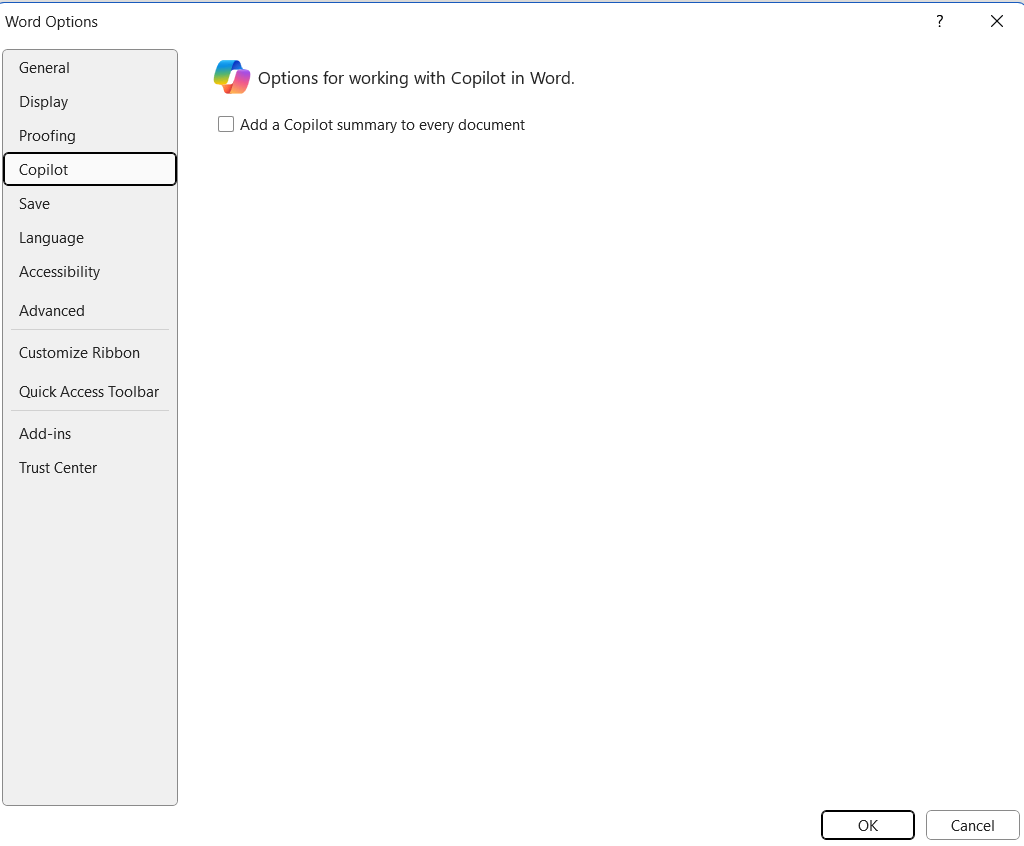
Task: Enable Add a Copilot summary checkbox
Action: [x=226, y=124]
